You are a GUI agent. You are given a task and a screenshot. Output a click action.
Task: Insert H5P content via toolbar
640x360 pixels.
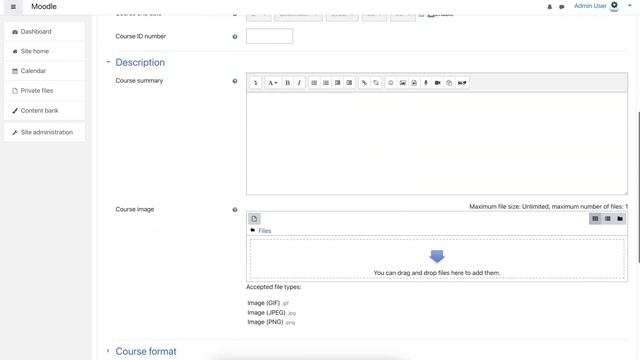point(462,83)
